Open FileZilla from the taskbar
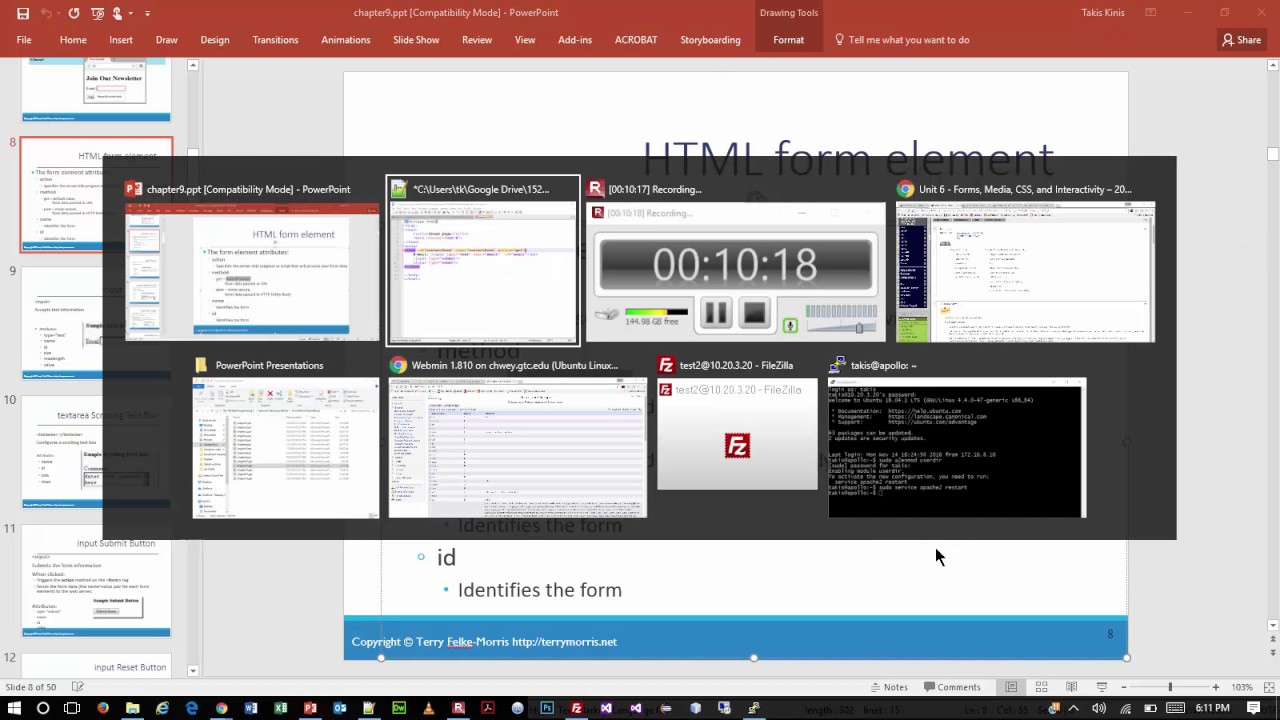Viewport: 1280px width, 720px height. [x=576, y=708]
